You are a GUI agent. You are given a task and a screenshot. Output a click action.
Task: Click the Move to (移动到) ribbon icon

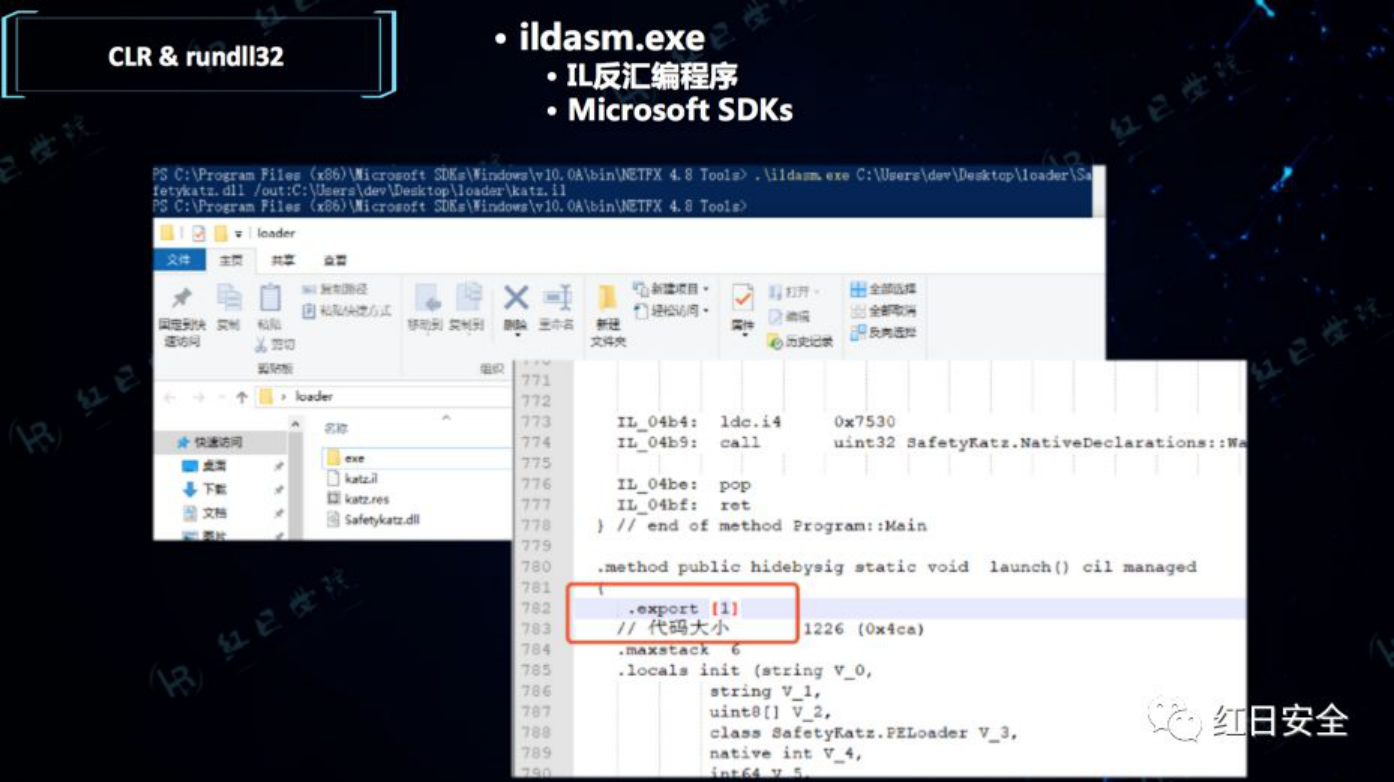pos(428,297)
